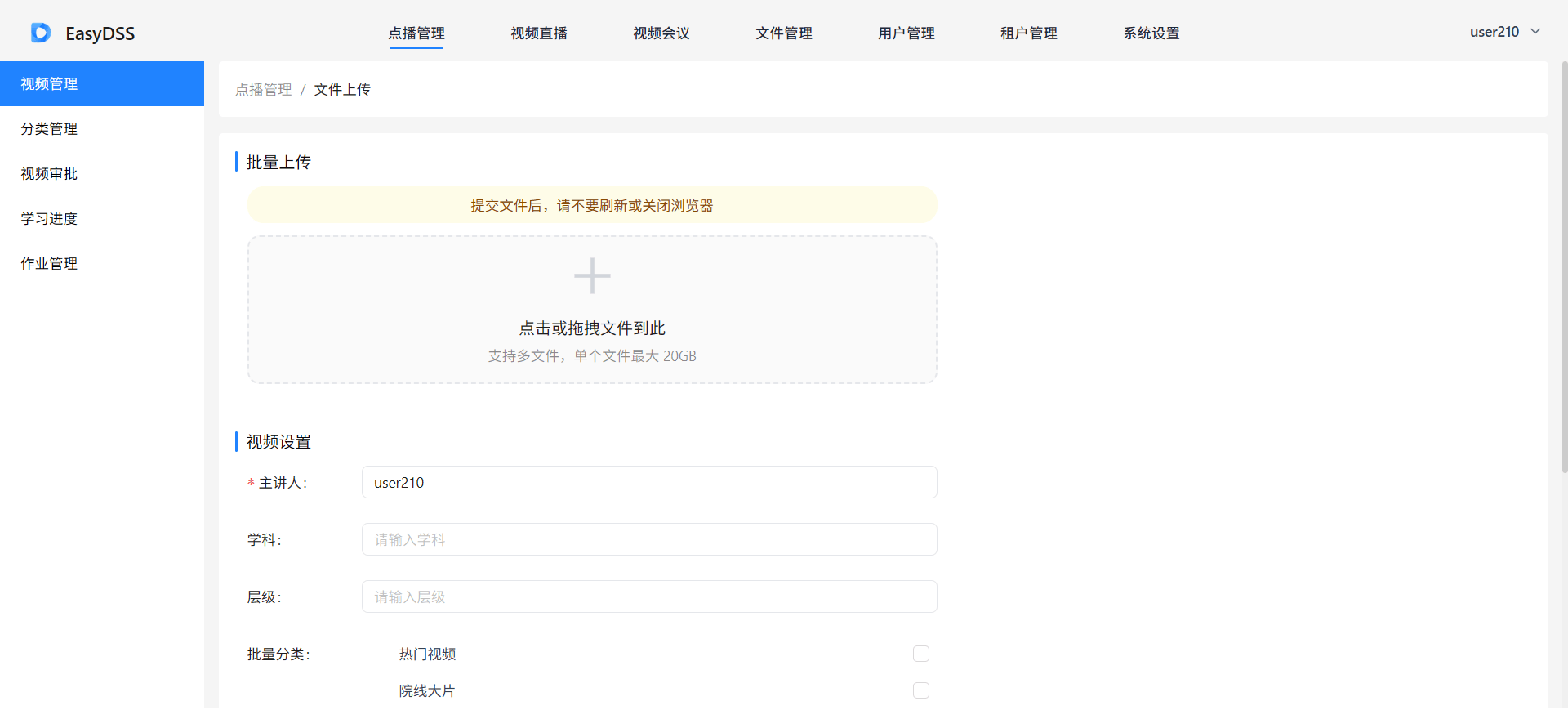The height and width of the screenshot is (710, 1568).
Task: Expand the user210 account dropdown arrow
Action: pos(1535,32)
